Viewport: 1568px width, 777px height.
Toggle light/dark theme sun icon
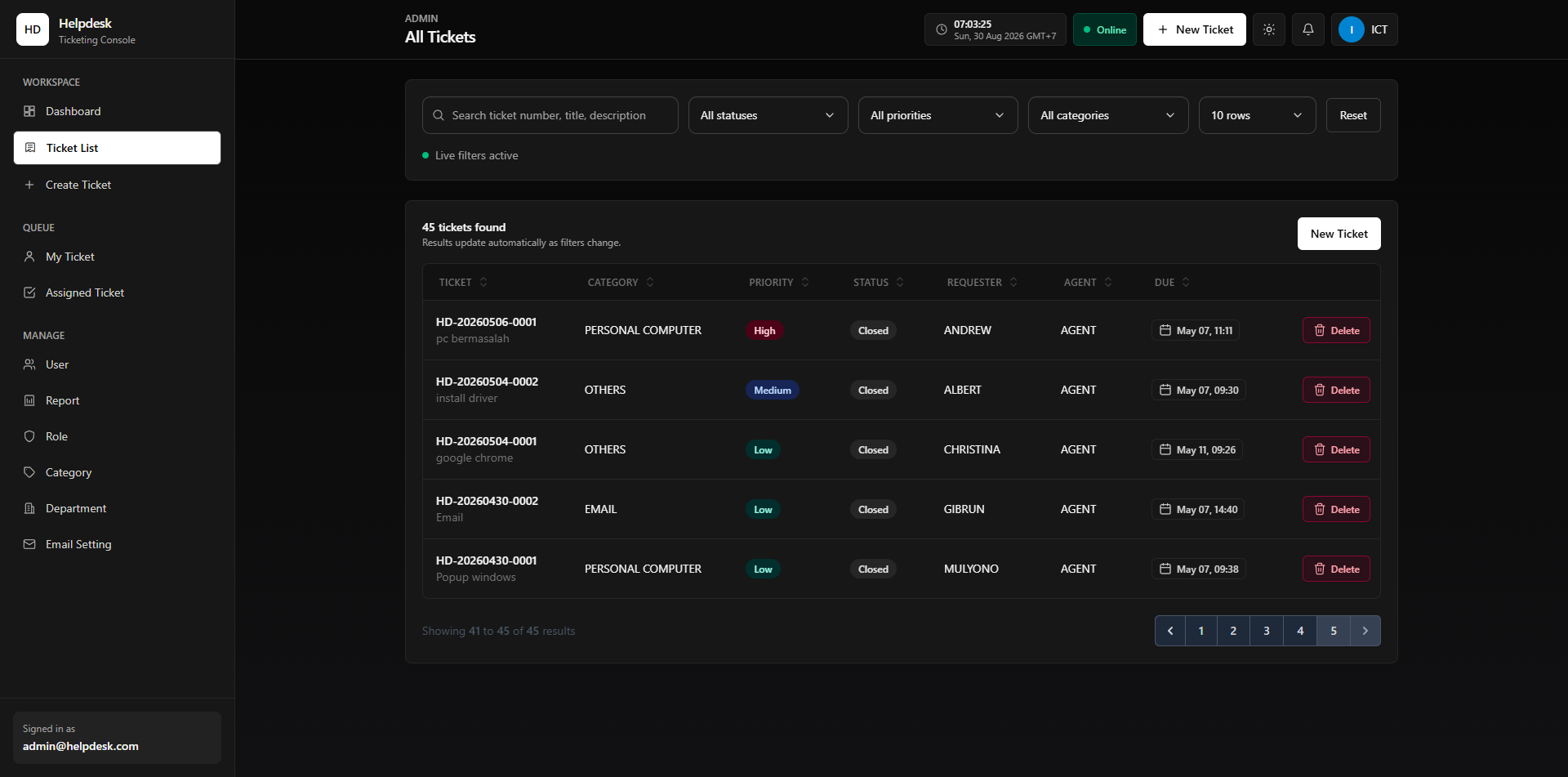(x=1269, y=29)
